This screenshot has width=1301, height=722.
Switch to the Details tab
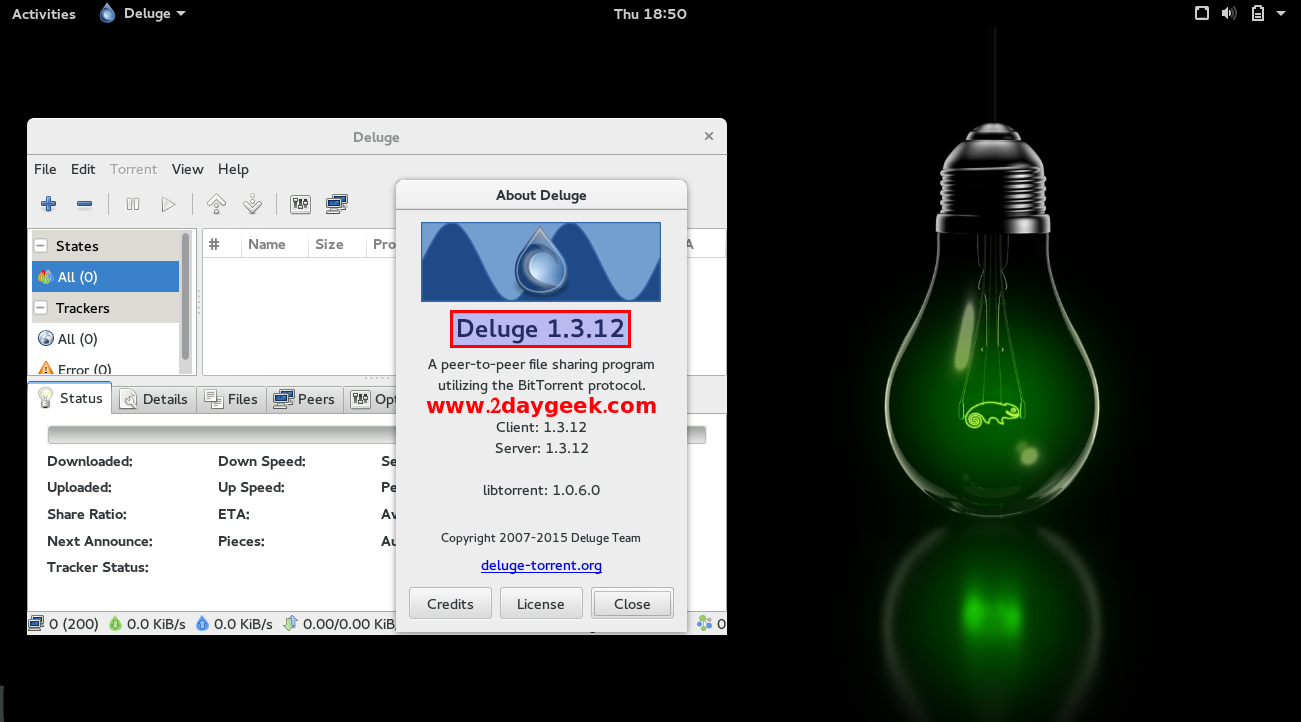[x=154, y=399]
